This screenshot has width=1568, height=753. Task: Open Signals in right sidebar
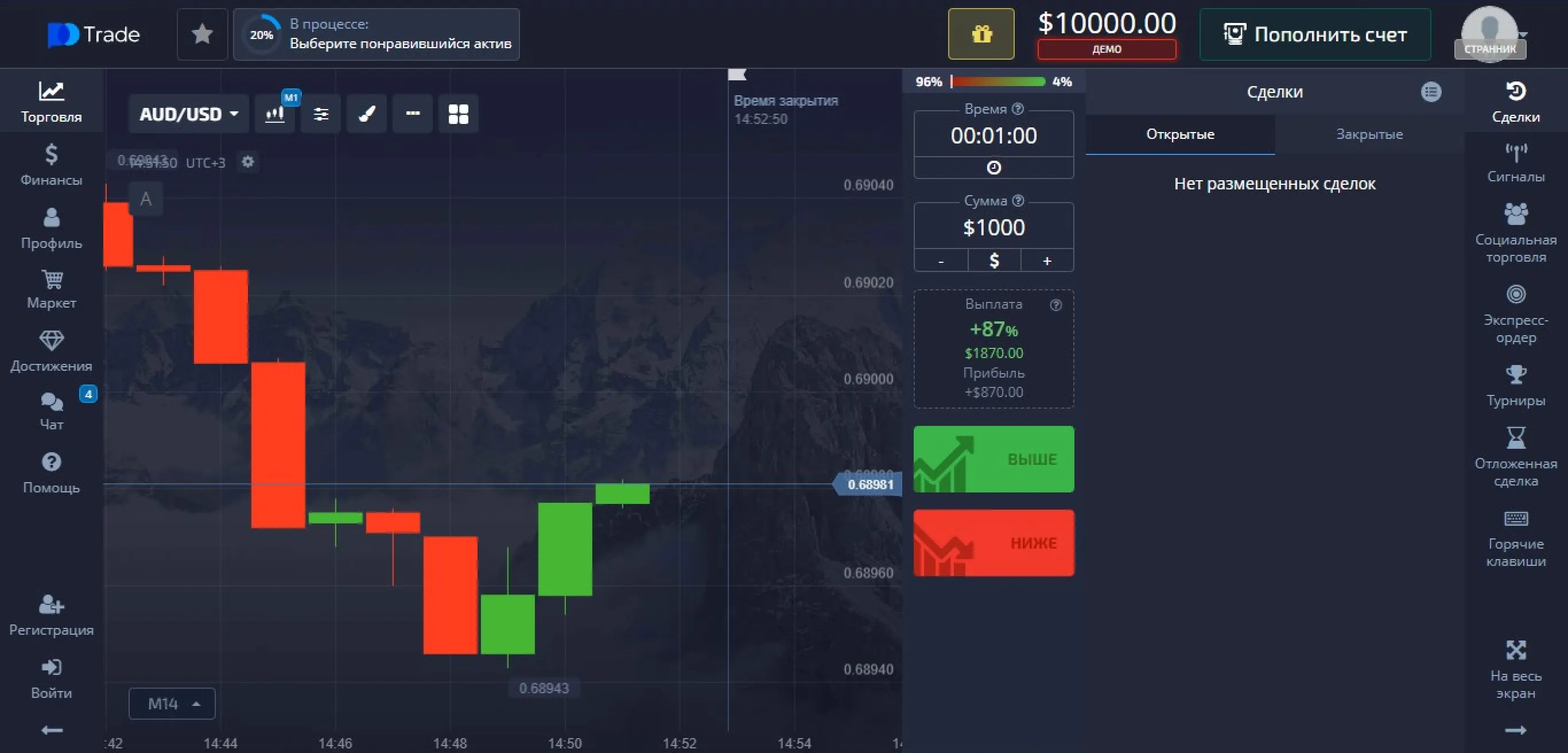1515,161
